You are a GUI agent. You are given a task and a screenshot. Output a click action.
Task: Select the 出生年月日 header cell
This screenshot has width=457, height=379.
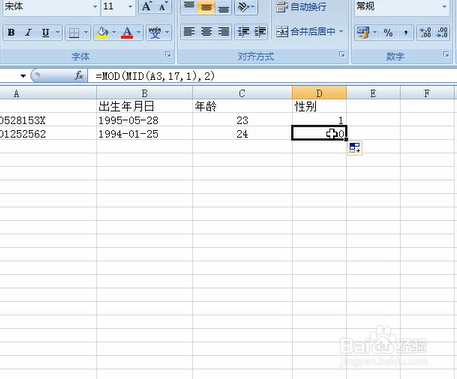tap(144, 106)
